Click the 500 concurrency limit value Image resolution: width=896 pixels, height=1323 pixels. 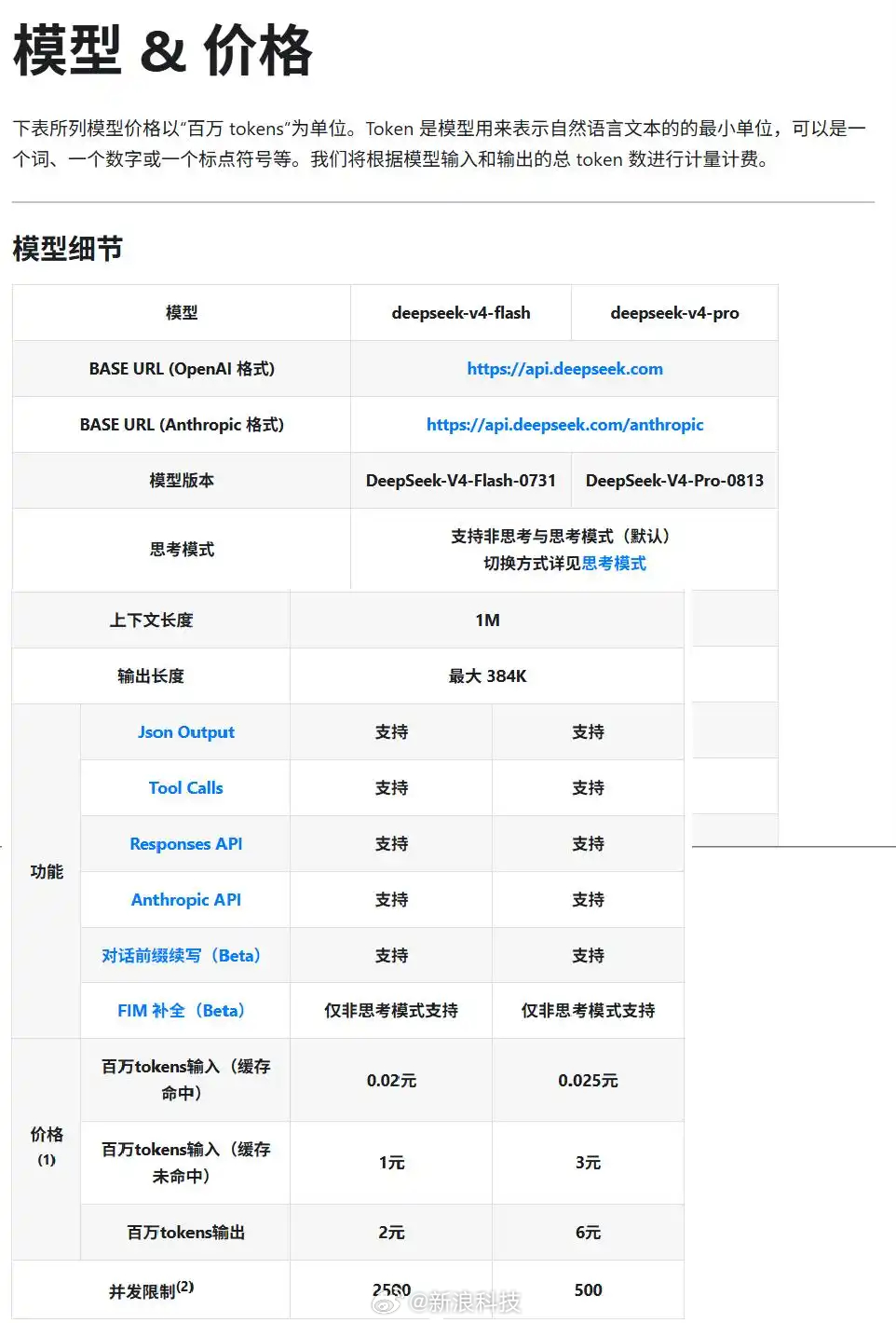tap(588, 1290)
